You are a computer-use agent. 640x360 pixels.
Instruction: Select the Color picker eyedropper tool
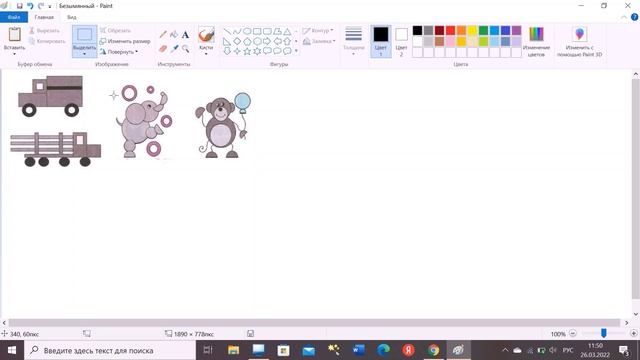[x=175, y=49]
